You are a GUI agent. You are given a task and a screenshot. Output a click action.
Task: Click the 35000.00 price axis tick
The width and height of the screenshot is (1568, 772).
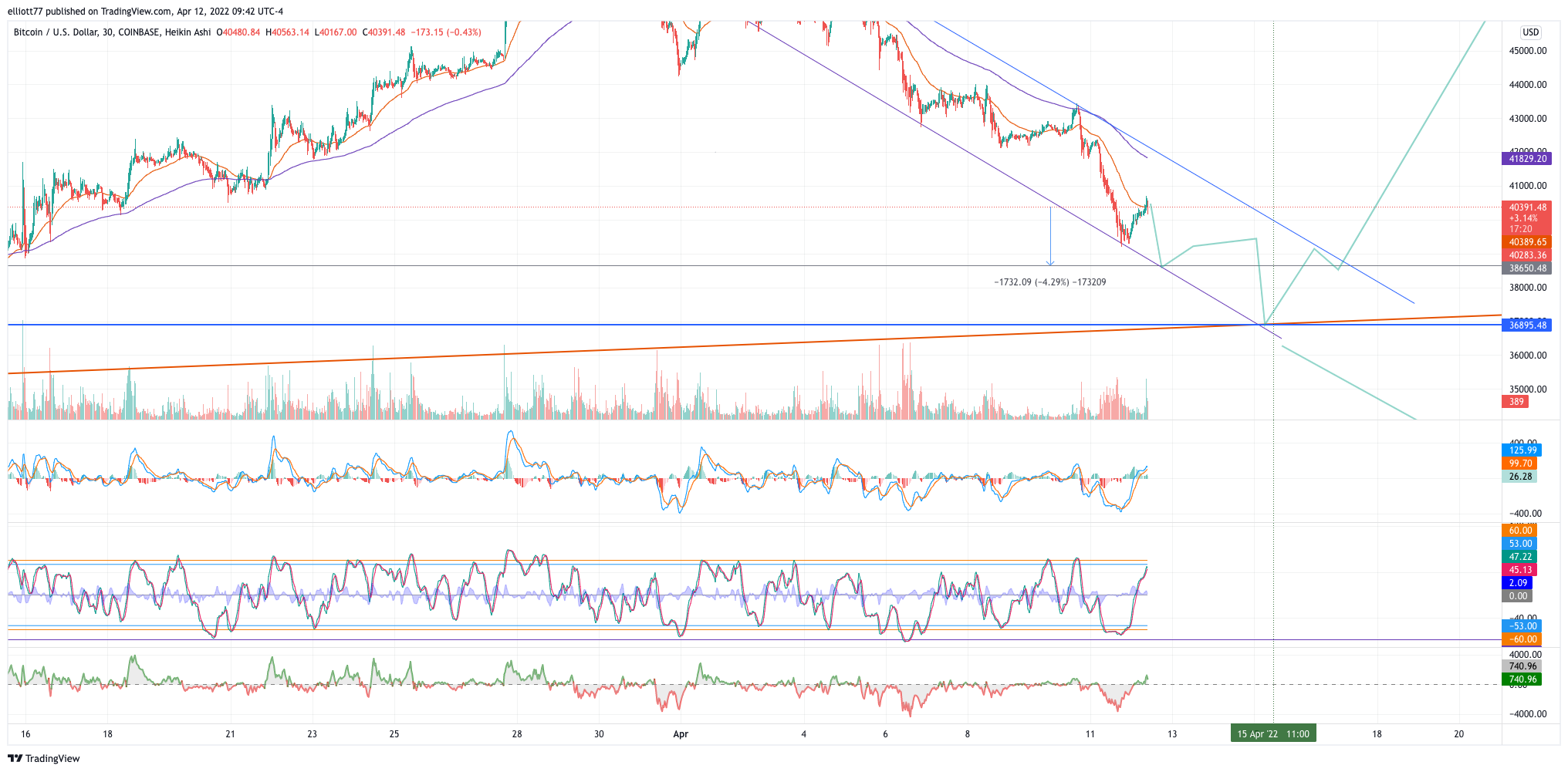coord(1527,389)
